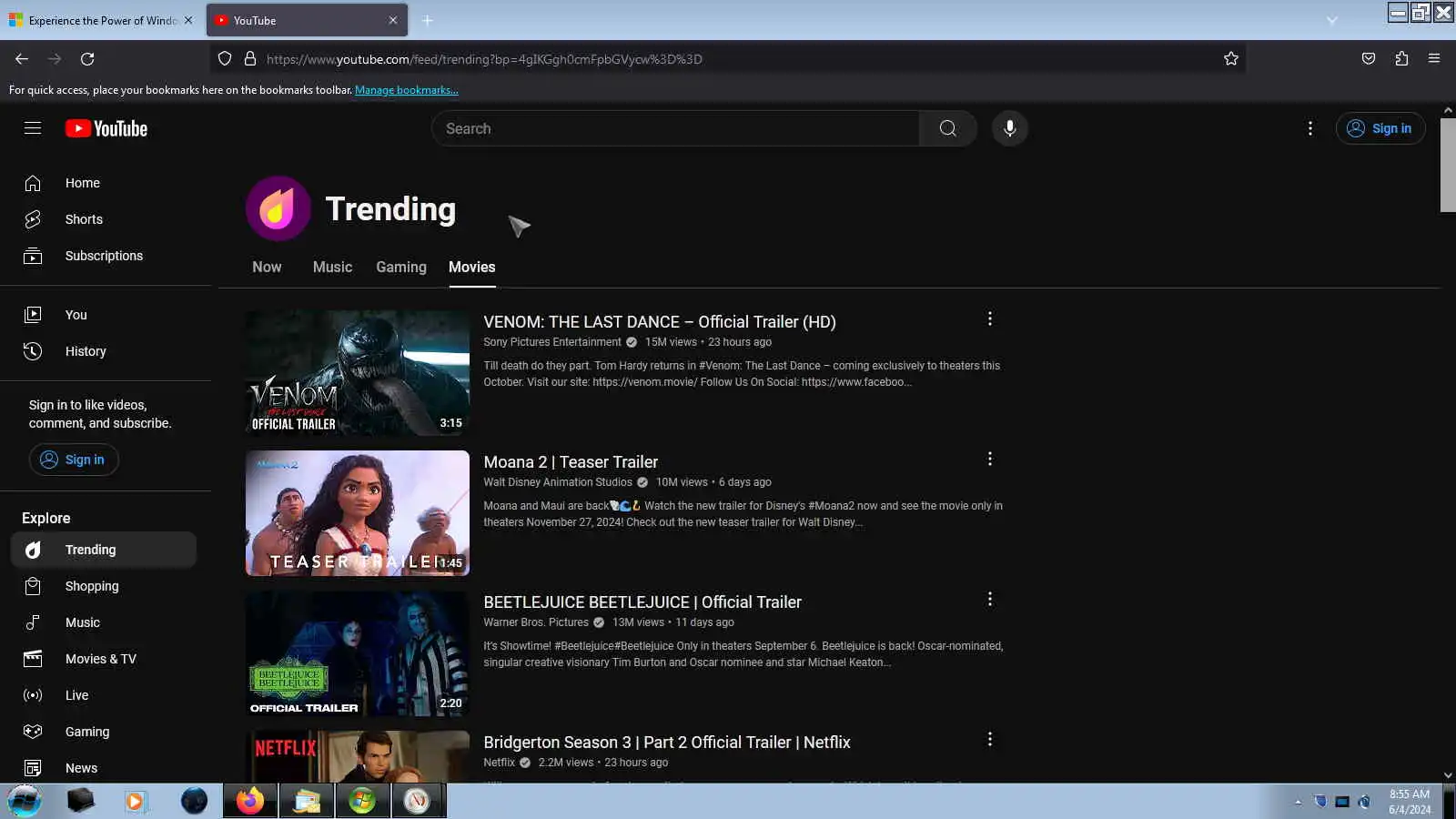Click the volume icon in system tray
The height and width of the screenshot is (819, 1456).
tap(1364, 802)
